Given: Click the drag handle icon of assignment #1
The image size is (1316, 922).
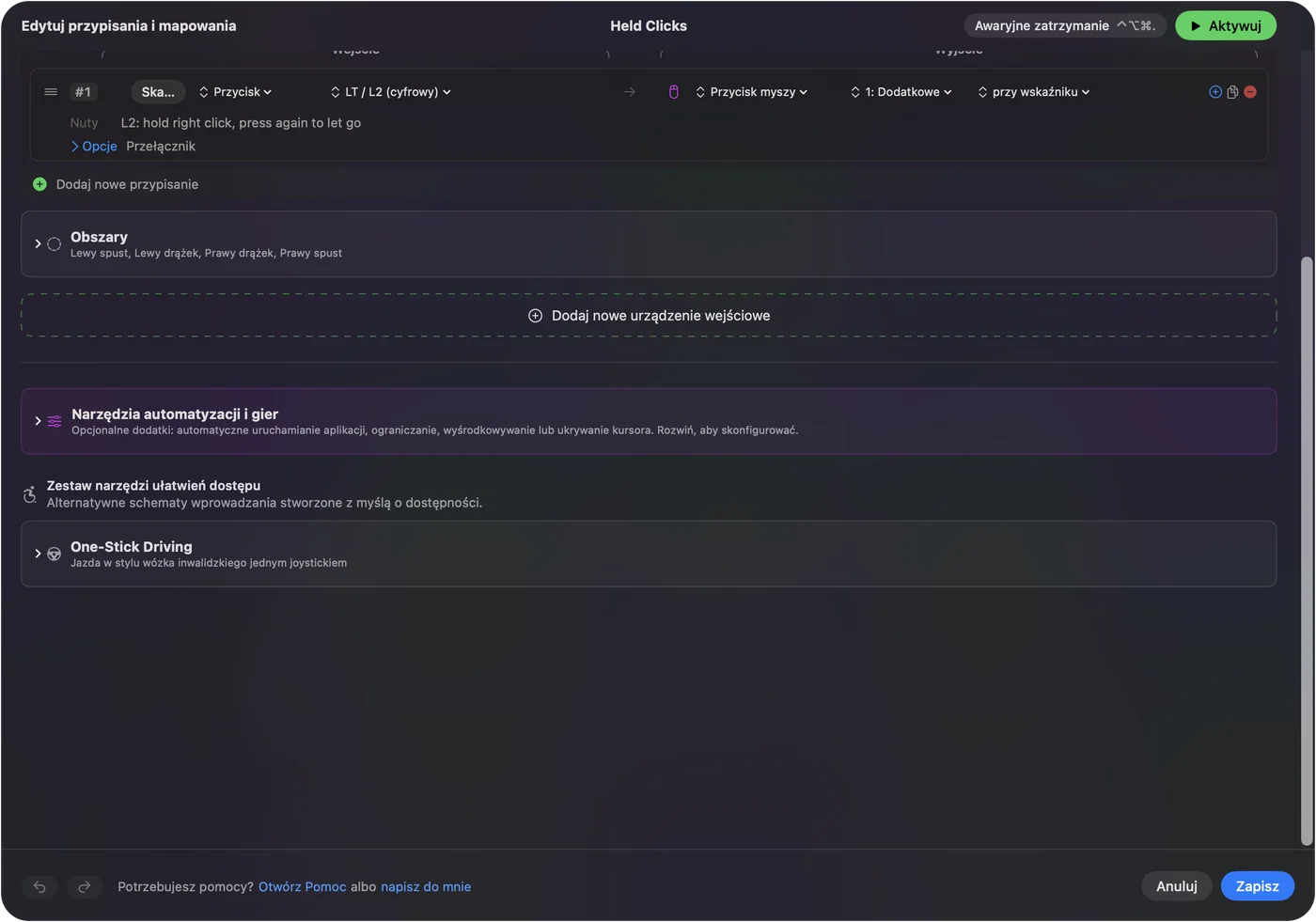Looking at the screenshot, I should click(51, 92).
